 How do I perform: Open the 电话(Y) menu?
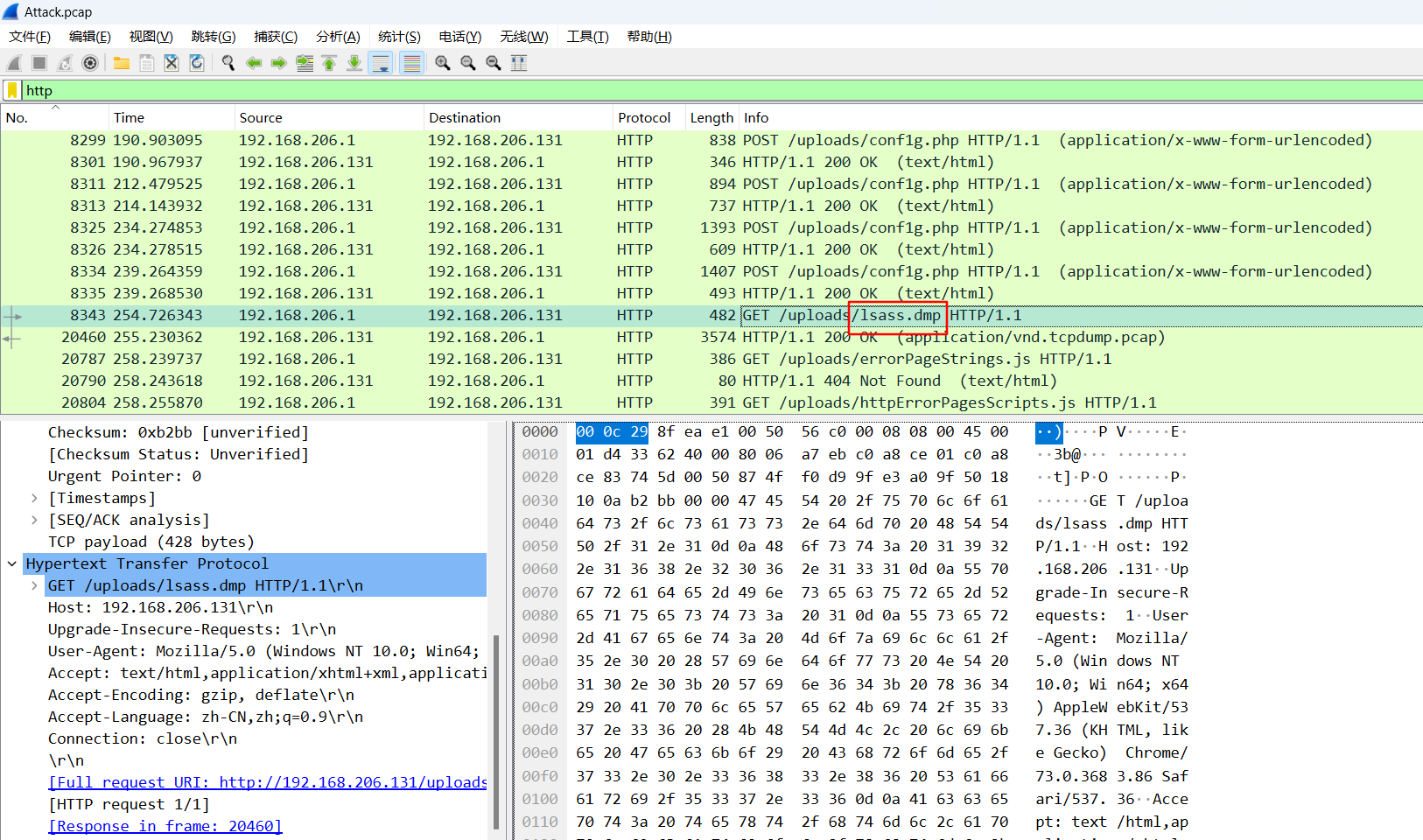[x=460, y=37]
